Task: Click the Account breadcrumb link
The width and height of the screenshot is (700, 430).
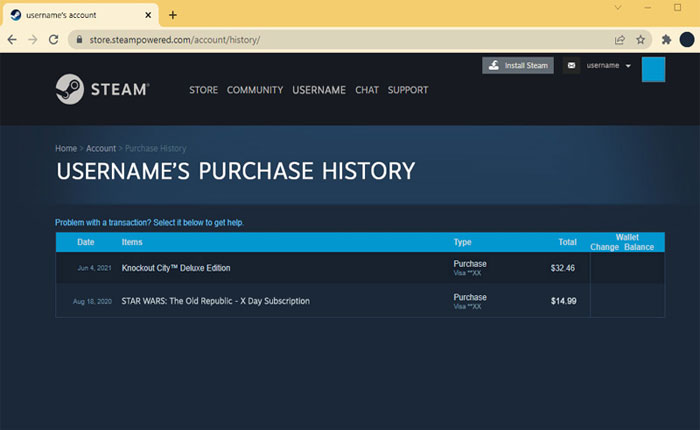Action: click(x=102, y=149)
